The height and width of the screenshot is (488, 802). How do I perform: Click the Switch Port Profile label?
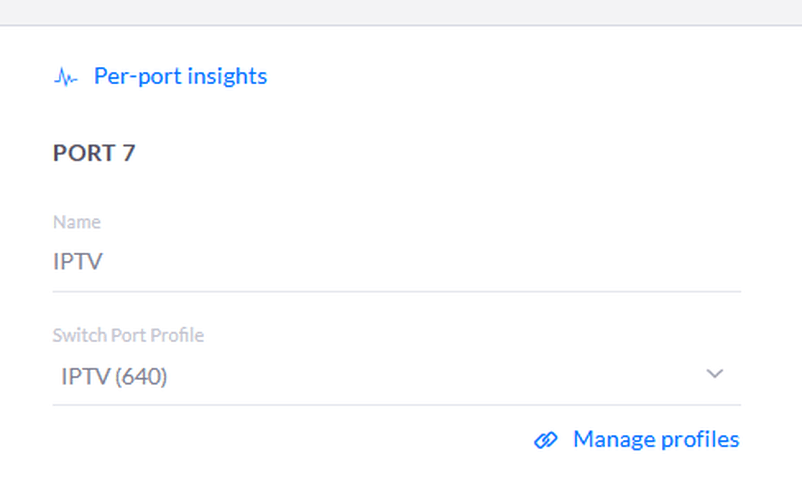point(128,335)
